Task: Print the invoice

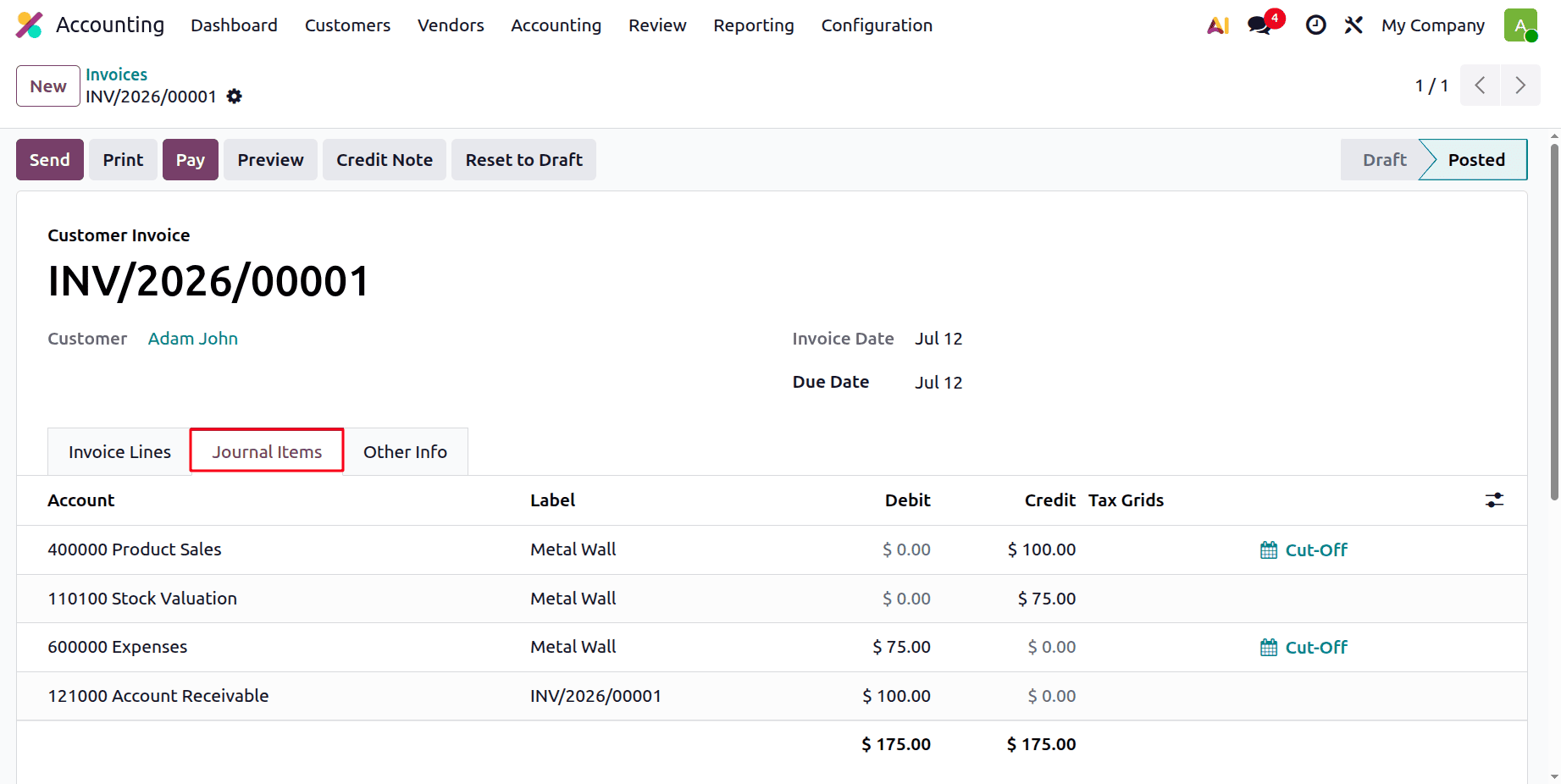Action: [123, 160]
